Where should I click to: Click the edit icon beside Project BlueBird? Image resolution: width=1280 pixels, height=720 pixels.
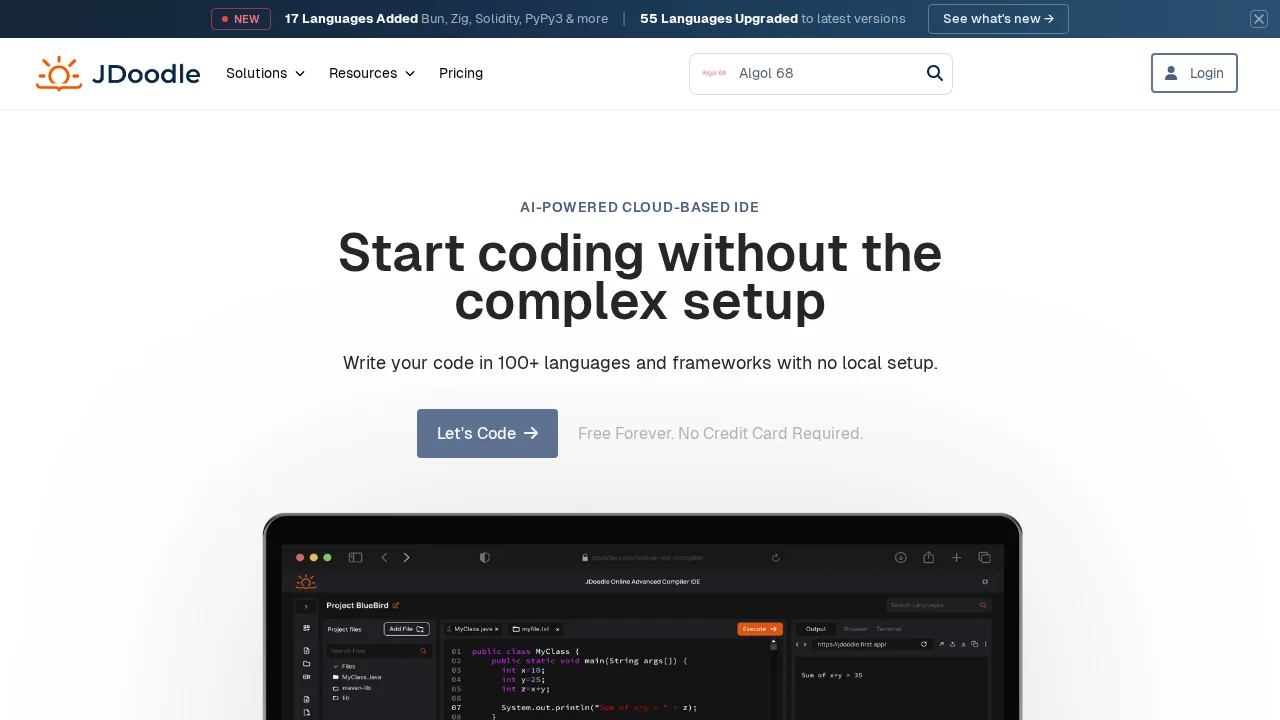coord(396,605)
